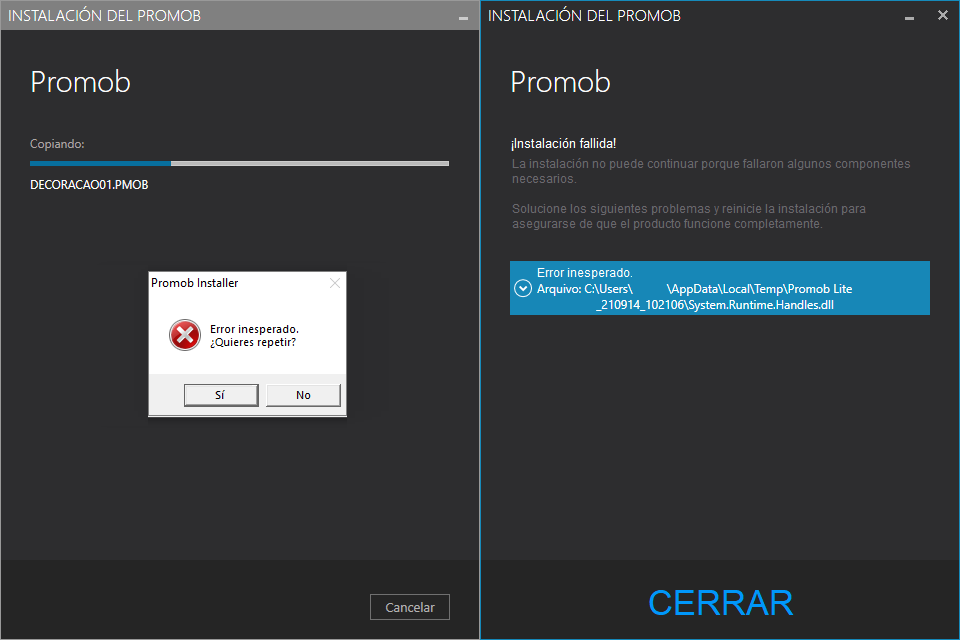Click the Promob heading in left window
The image size is (960, 640).
(x=81, y=82)
